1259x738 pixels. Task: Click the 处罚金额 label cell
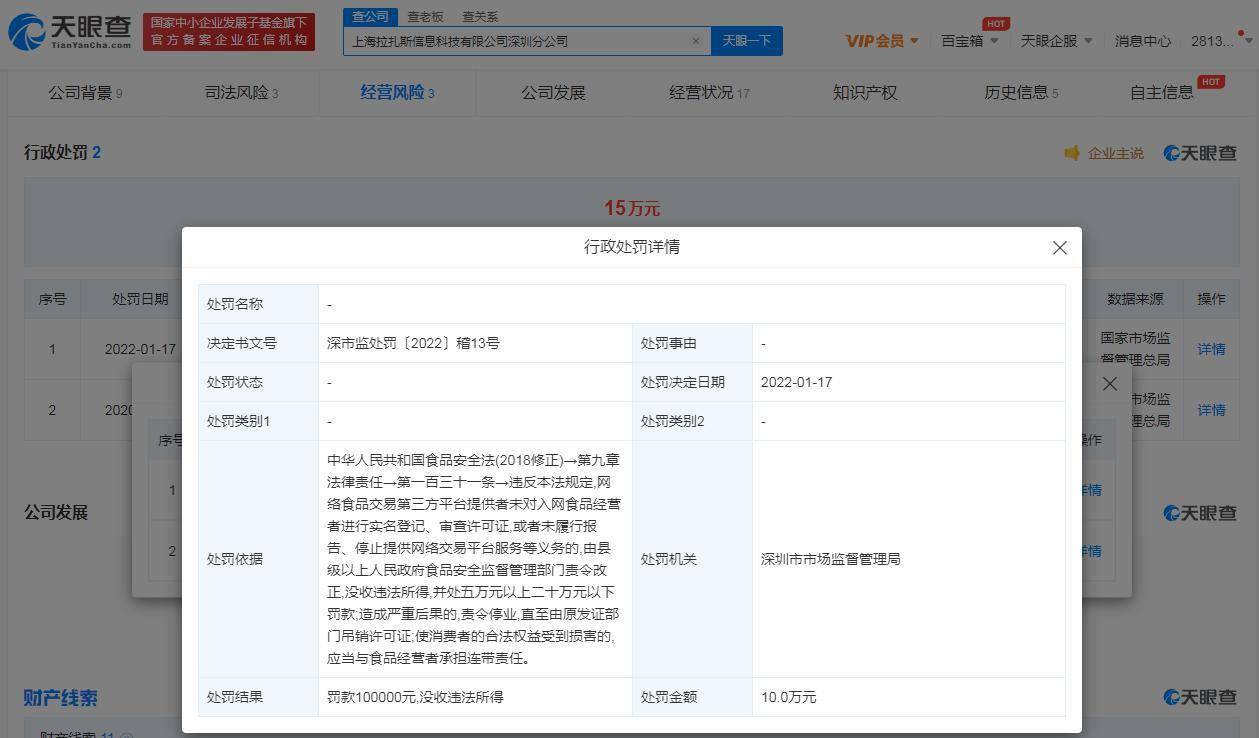click(x=692, y=697)
